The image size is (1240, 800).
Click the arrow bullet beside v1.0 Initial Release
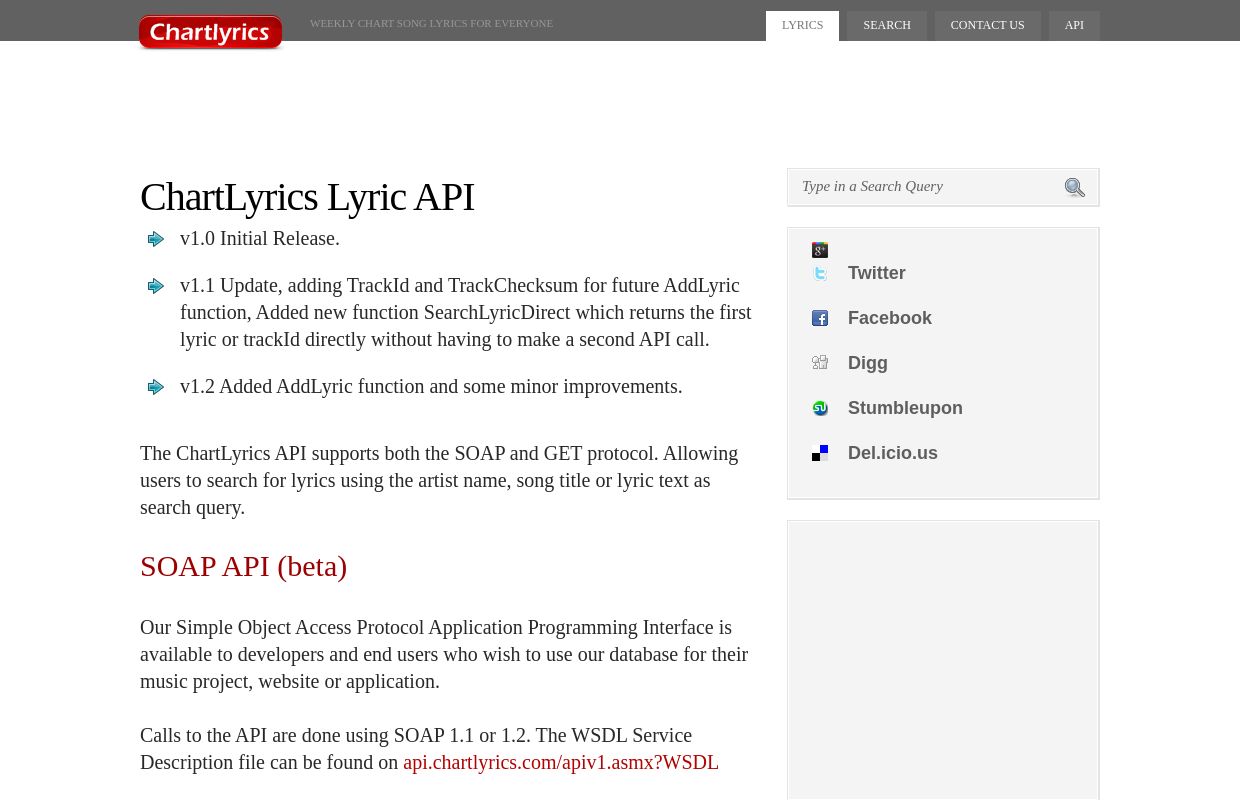tap(156, 239)
